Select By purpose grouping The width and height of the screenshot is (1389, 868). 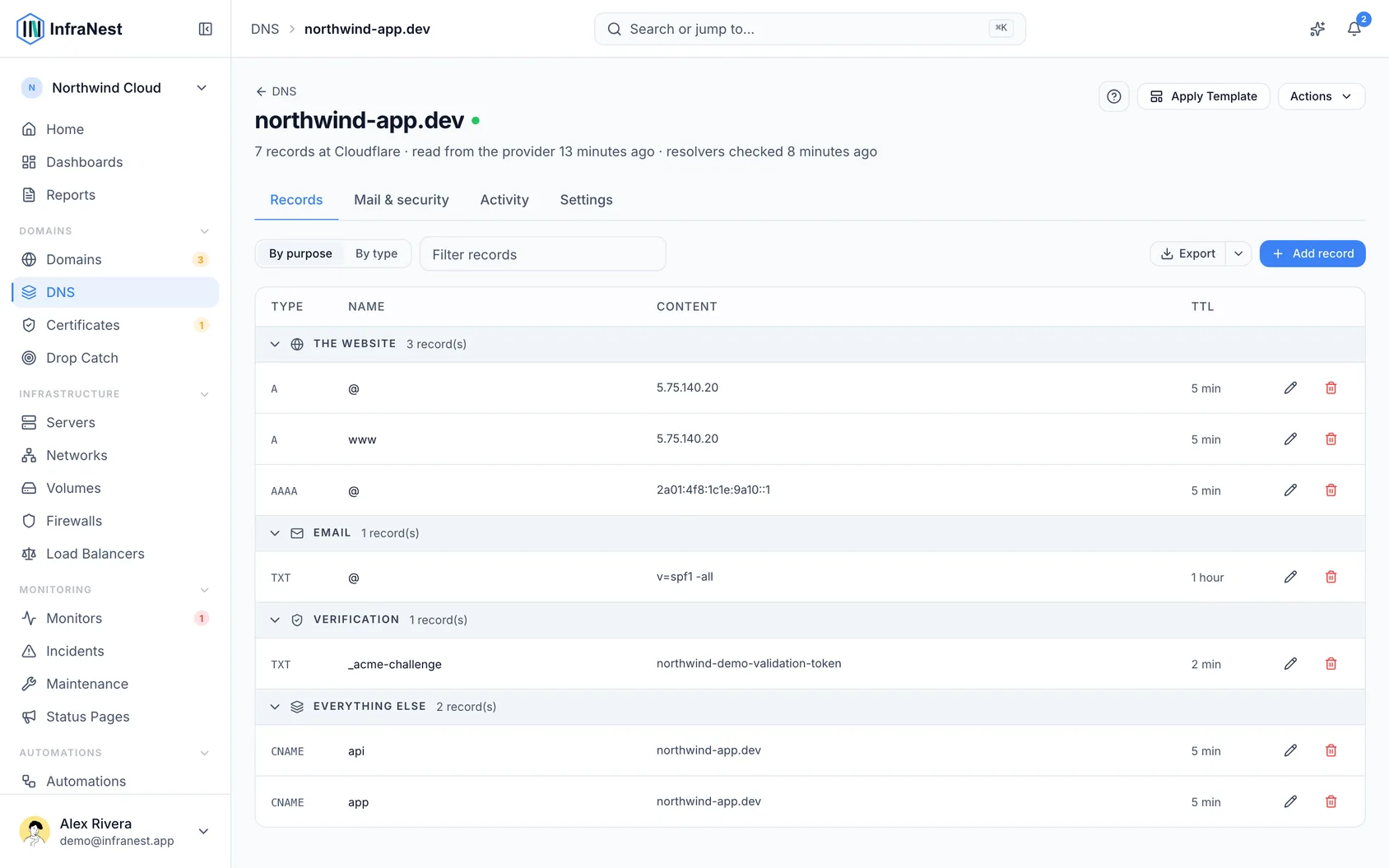coord(300,253)
